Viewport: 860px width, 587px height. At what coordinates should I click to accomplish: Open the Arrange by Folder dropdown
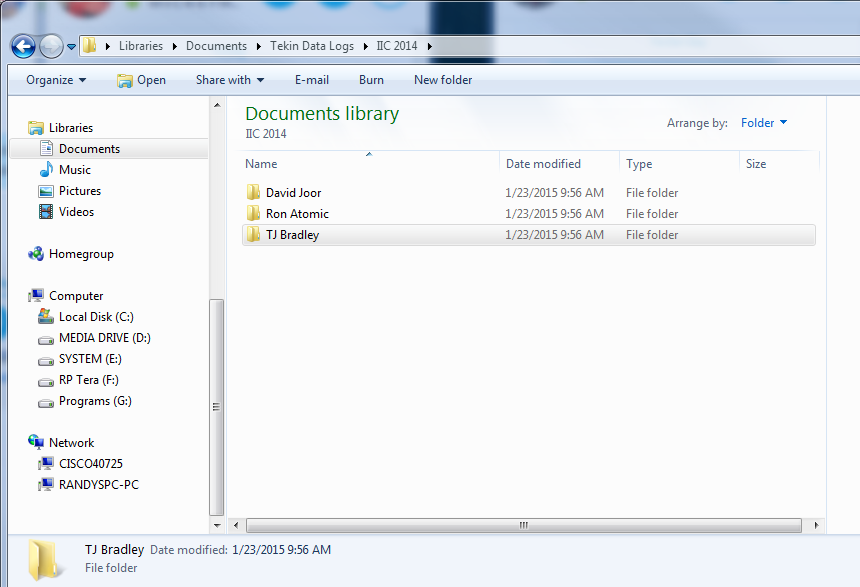[763, 123]
